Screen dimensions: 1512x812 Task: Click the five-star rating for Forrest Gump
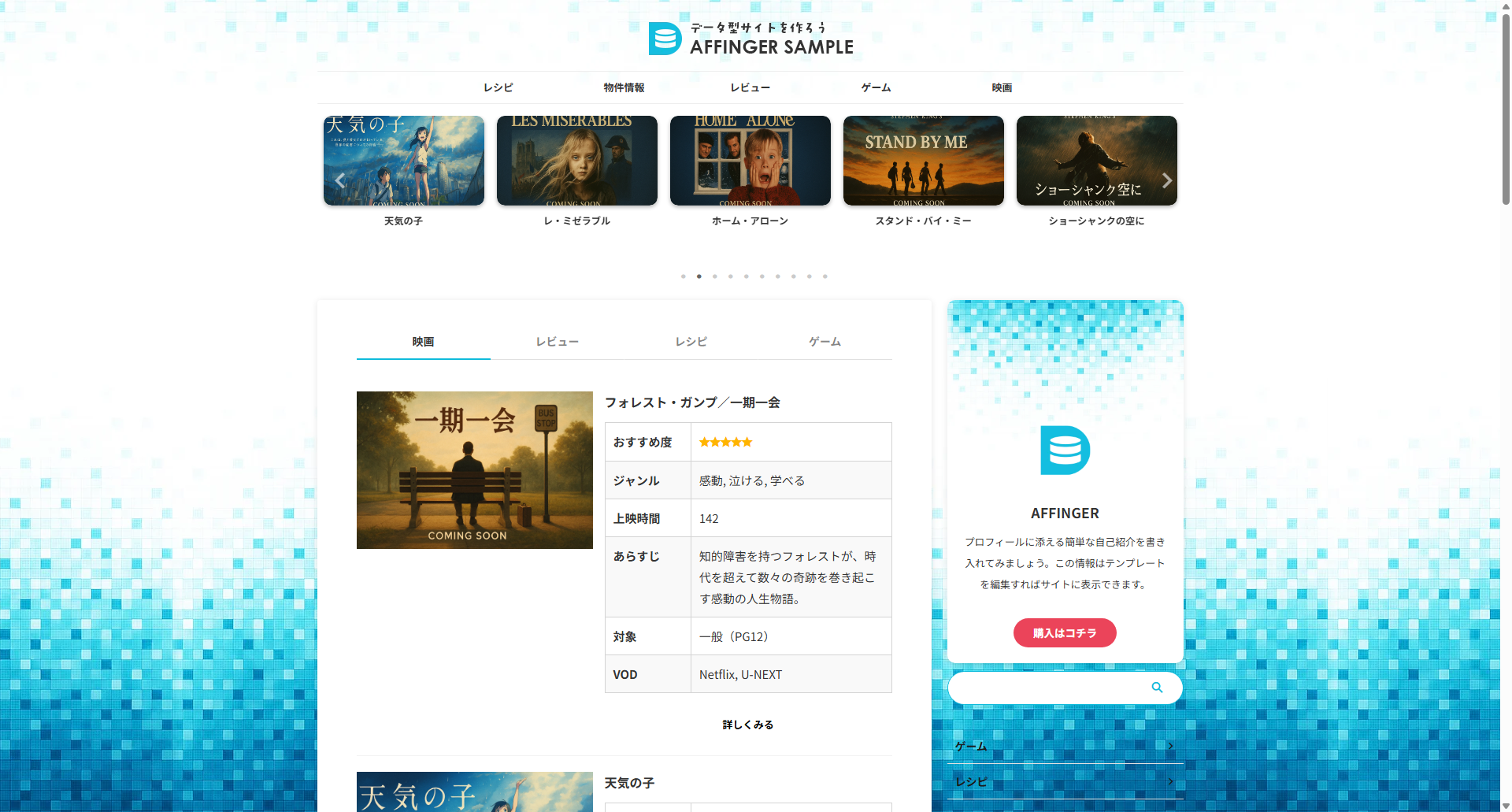point(725,442)
